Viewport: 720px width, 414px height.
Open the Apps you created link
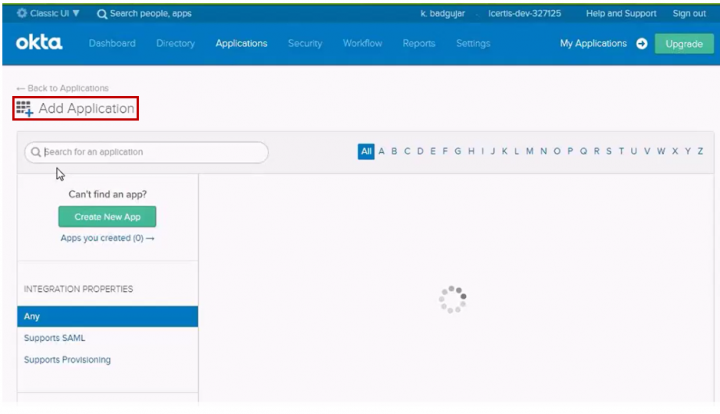[x=107, y=239]
